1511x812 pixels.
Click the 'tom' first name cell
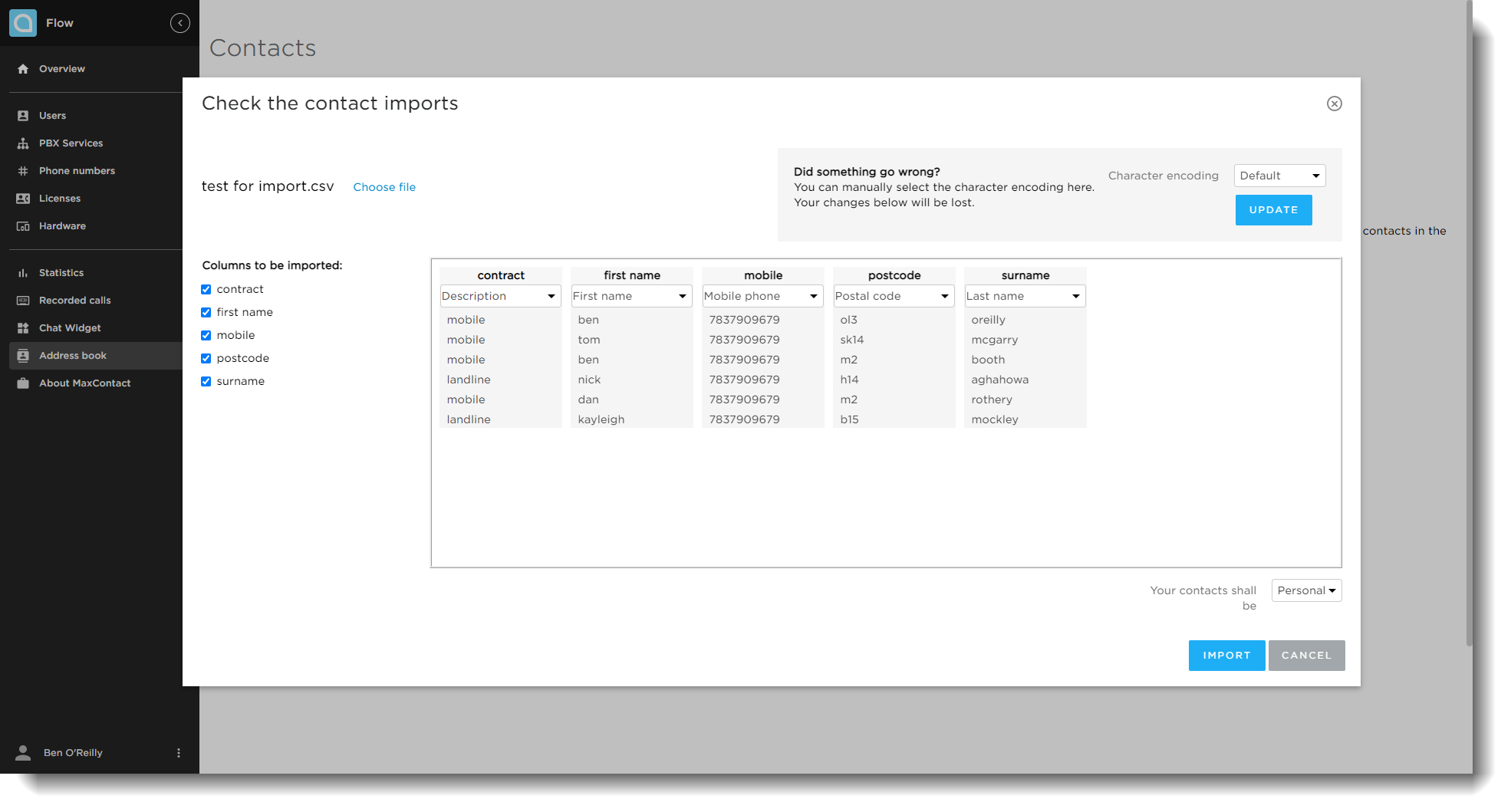coord(589,340)
